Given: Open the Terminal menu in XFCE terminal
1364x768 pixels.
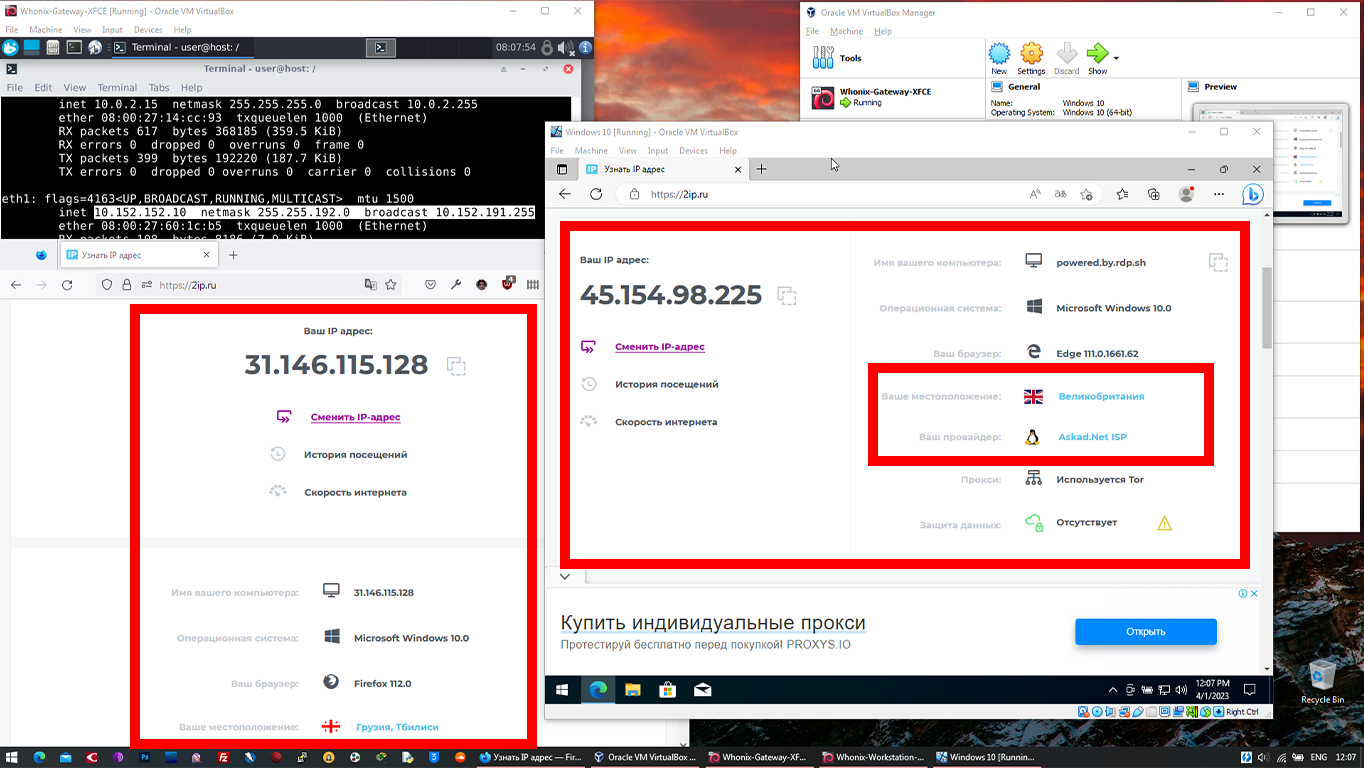Looking at the screenshot, I should pyautogui.click(x=117, y=88).
